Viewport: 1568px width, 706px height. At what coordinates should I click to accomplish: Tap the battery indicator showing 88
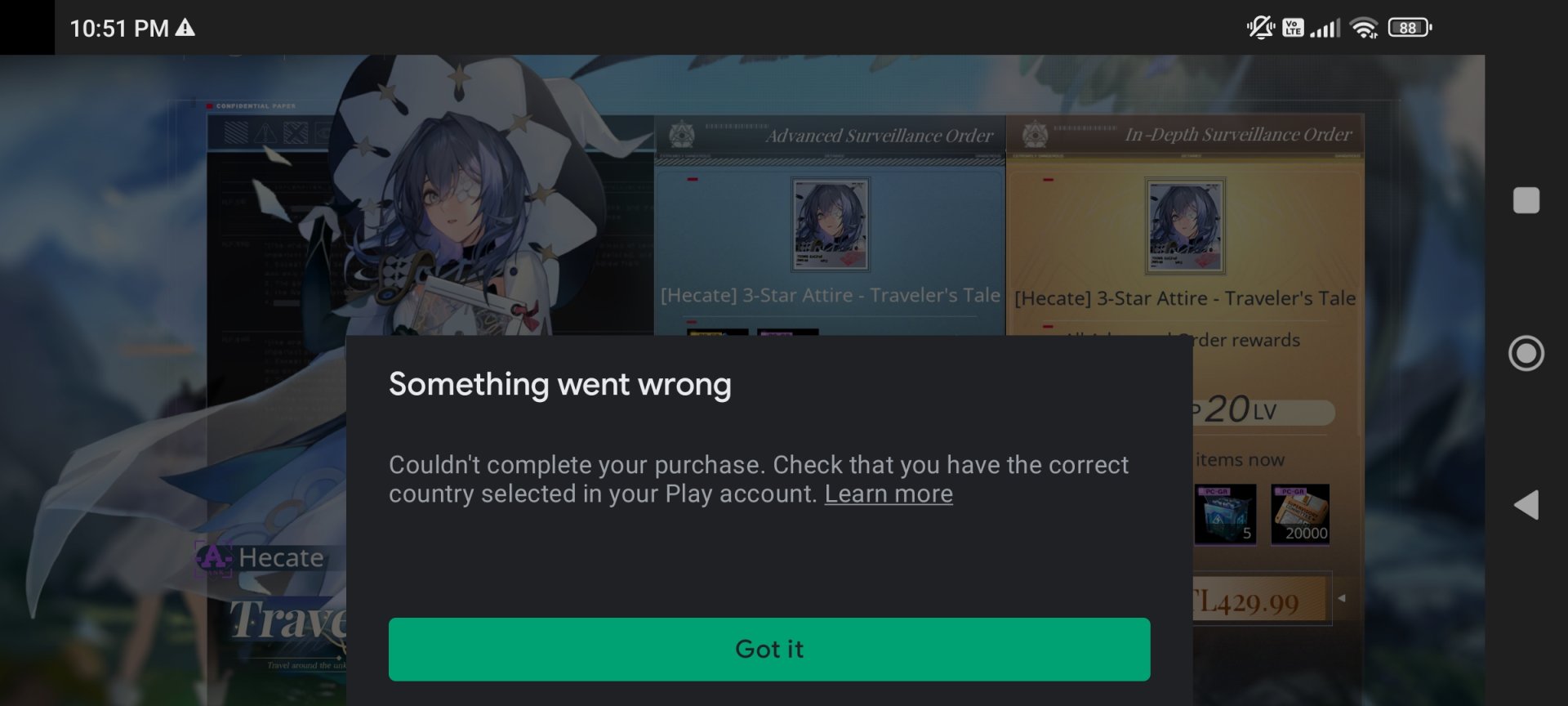click(1410, 28)
